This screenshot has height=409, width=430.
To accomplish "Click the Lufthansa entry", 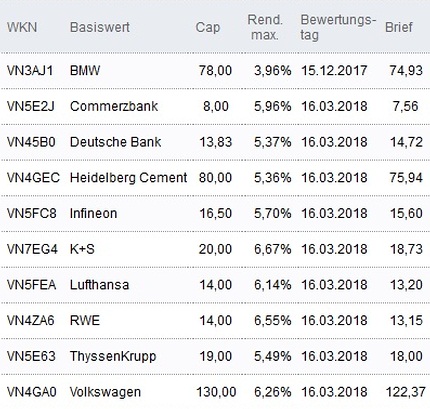I will (x=99, y=285).
